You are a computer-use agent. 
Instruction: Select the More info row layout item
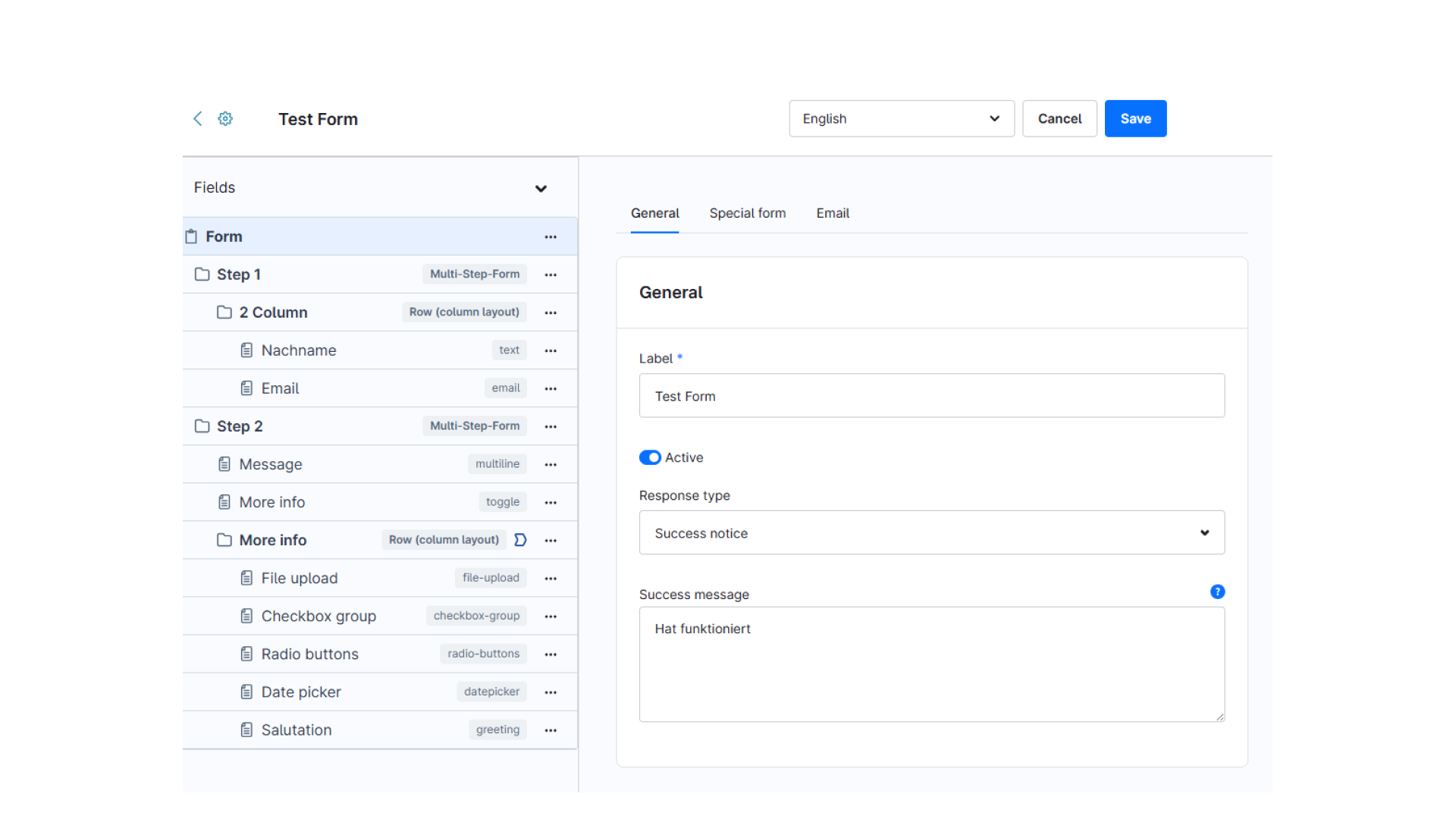pos(380,540)
